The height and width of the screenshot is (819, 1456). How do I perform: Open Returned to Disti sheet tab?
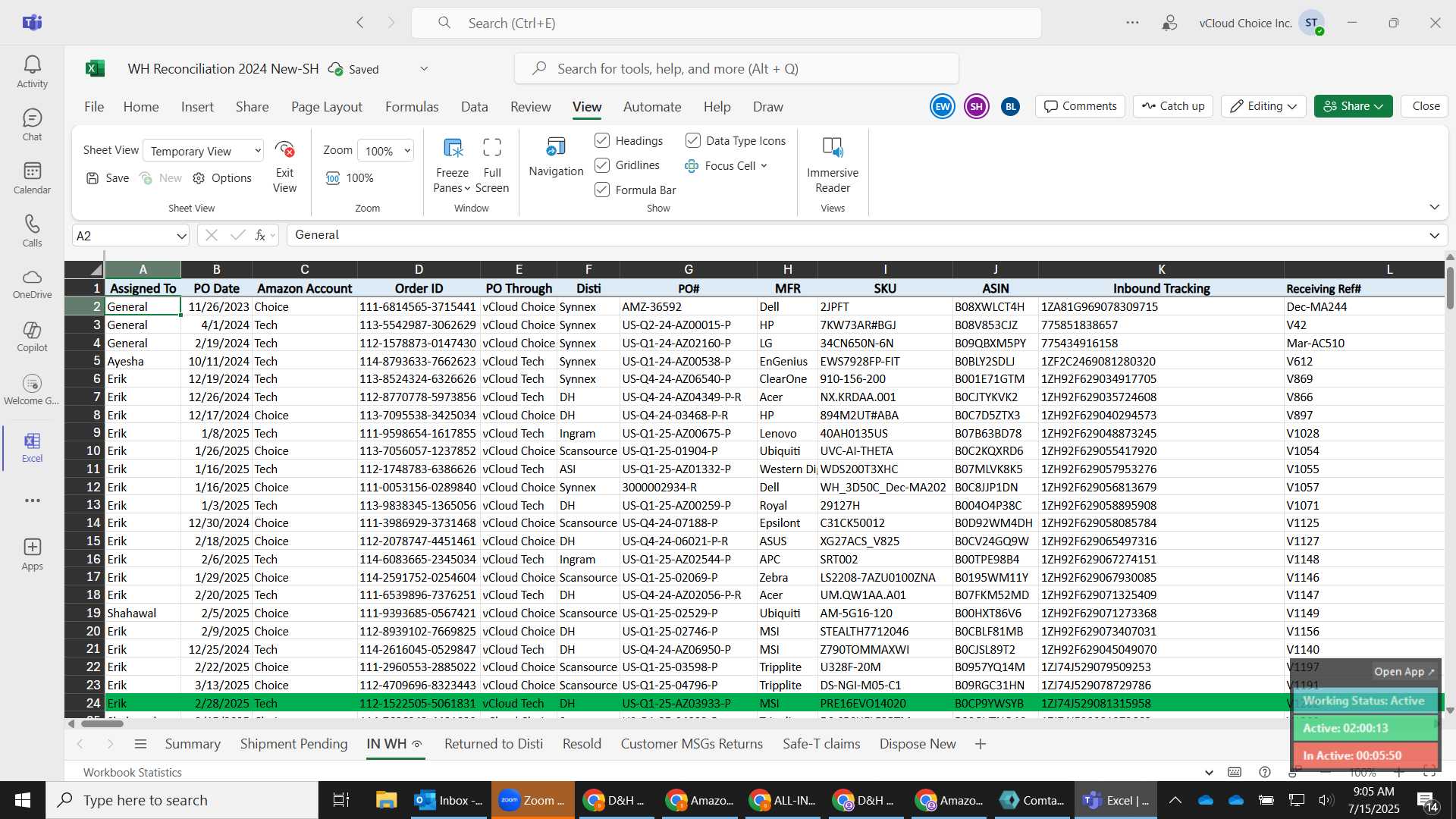click(x=494, y=744)
